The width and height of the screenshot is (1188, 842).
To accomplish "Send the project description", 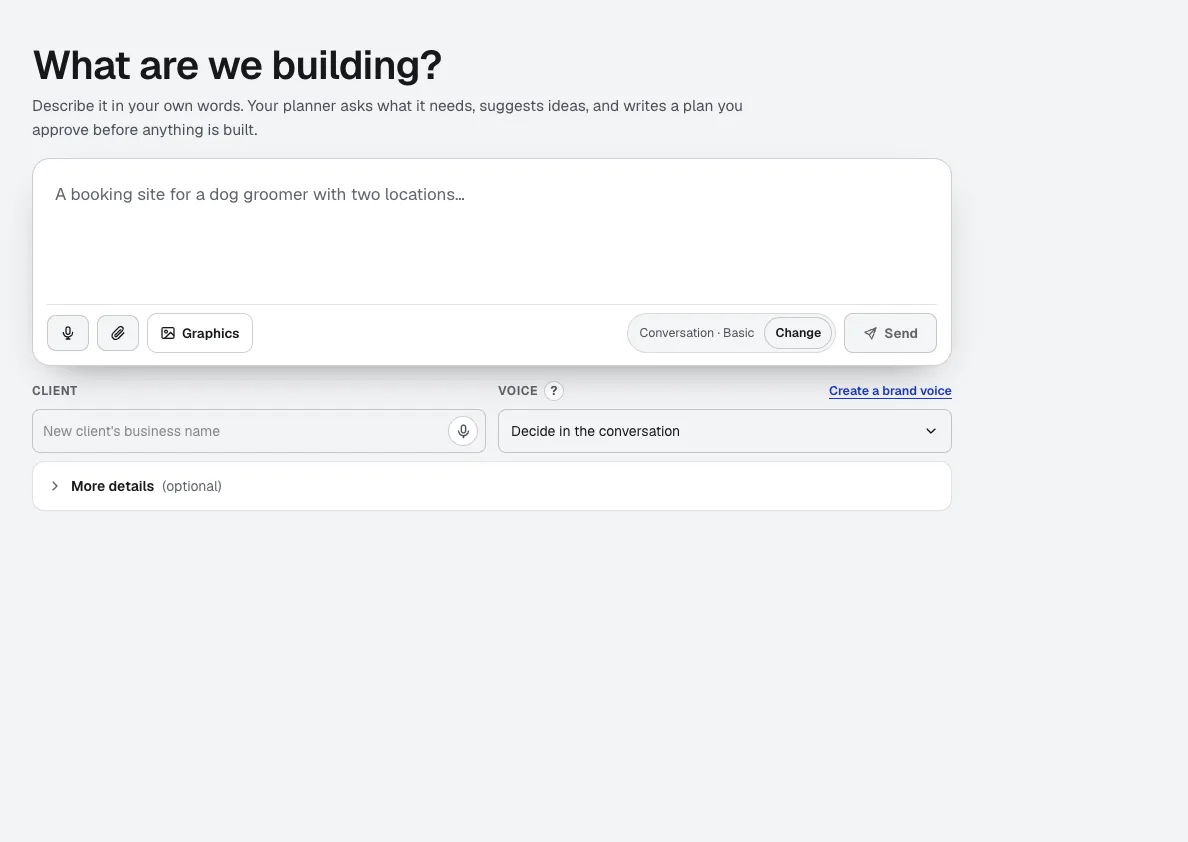I will [x=890, y=333].
